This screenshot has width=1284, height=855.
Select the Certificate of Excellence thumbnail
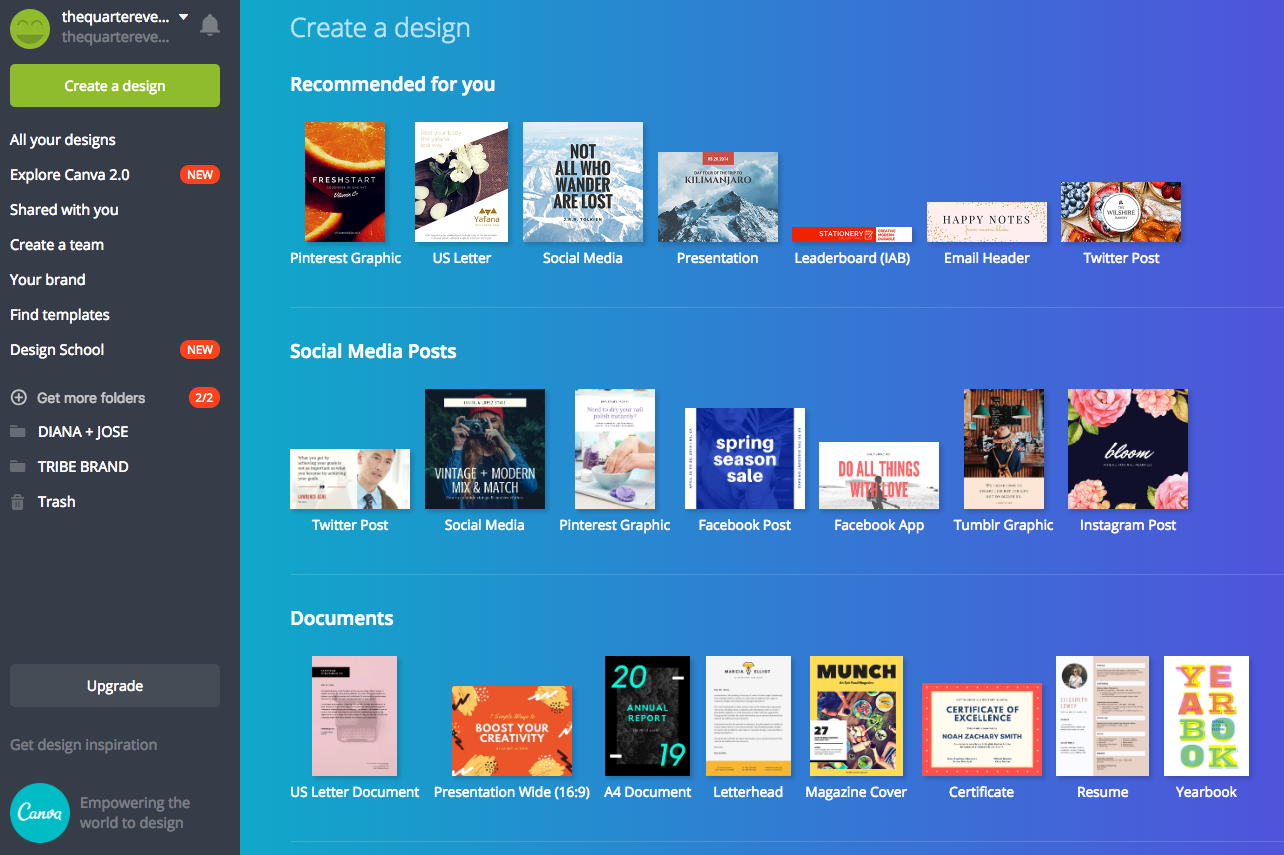(x=982, y=730)
